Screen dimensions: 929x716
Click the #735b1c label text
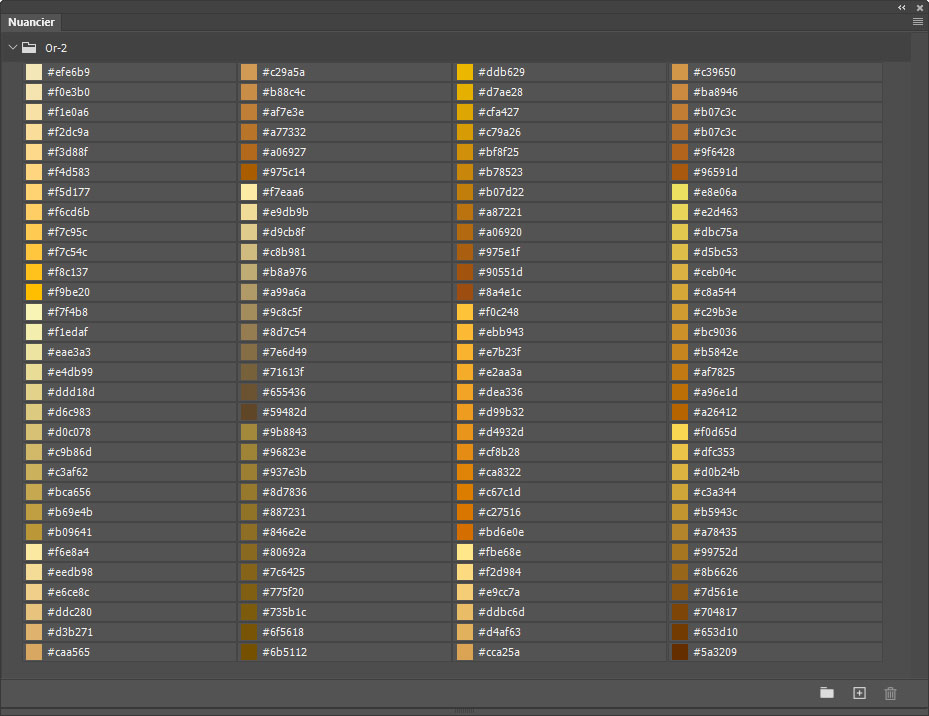(284, 612)
